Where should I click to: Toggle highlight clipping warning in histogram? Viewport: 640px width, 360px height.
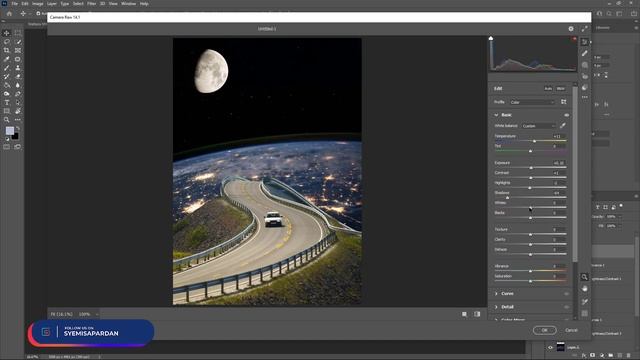574,39
